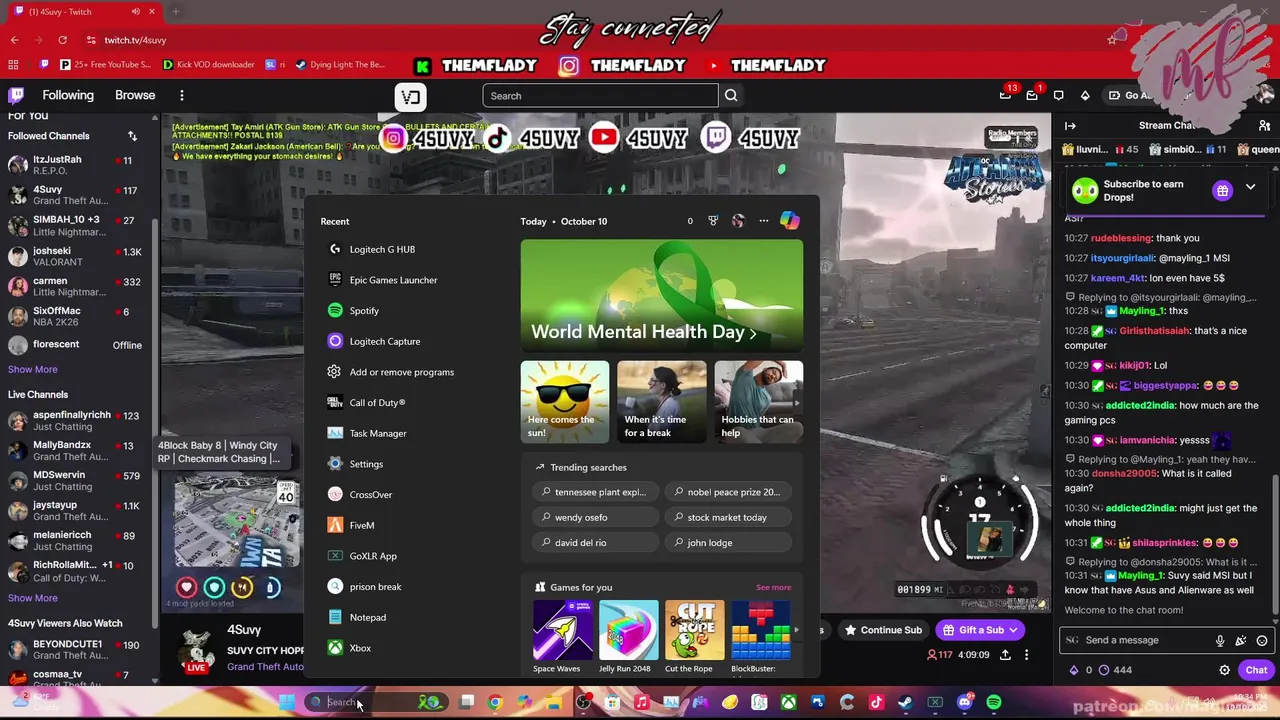
Task: Click the Twitch search input field
Action: tap(600, 96)
